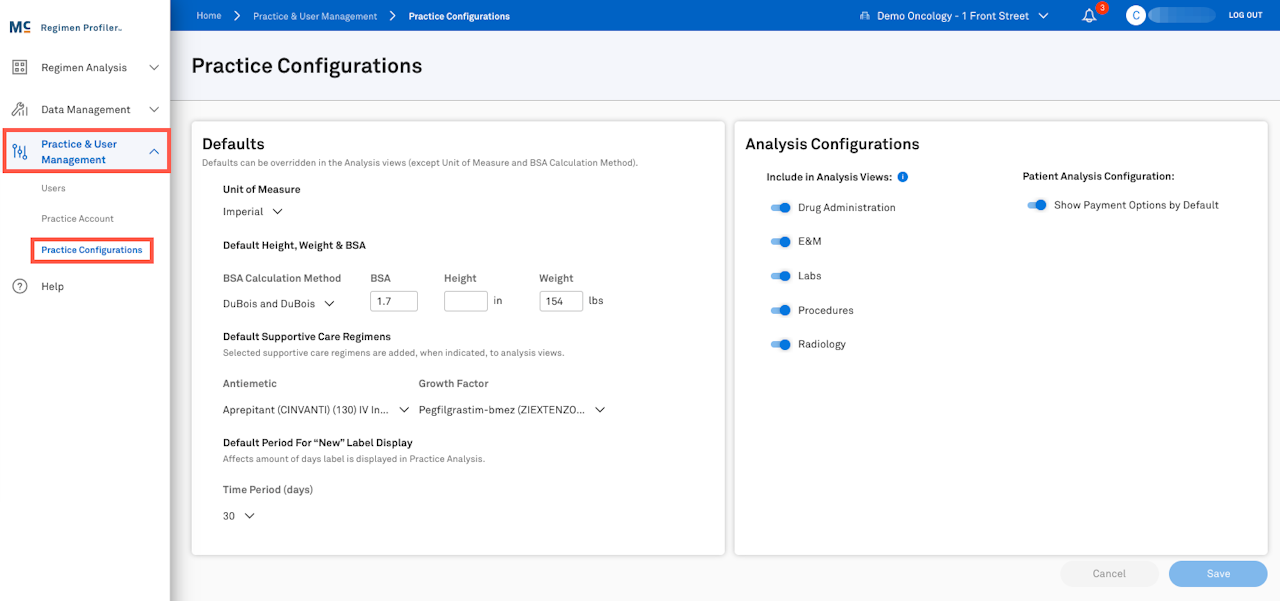Click the LOG OUT link
Viewport: 1280px width, 601px height.
[1245, 16]
